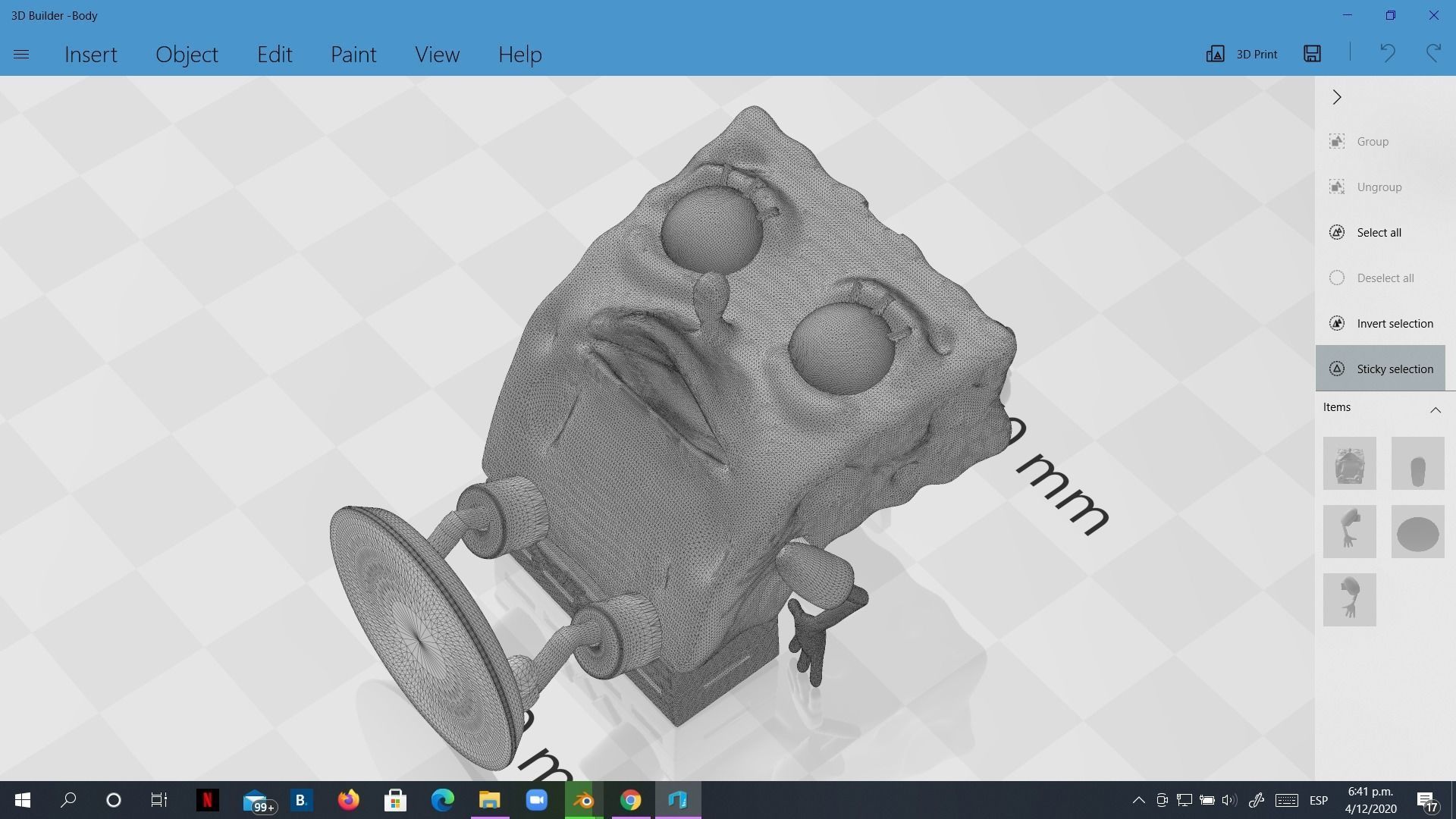Click Invert selection
This screenshot has width=1456, height=819.
click(x=1380, y=324)
